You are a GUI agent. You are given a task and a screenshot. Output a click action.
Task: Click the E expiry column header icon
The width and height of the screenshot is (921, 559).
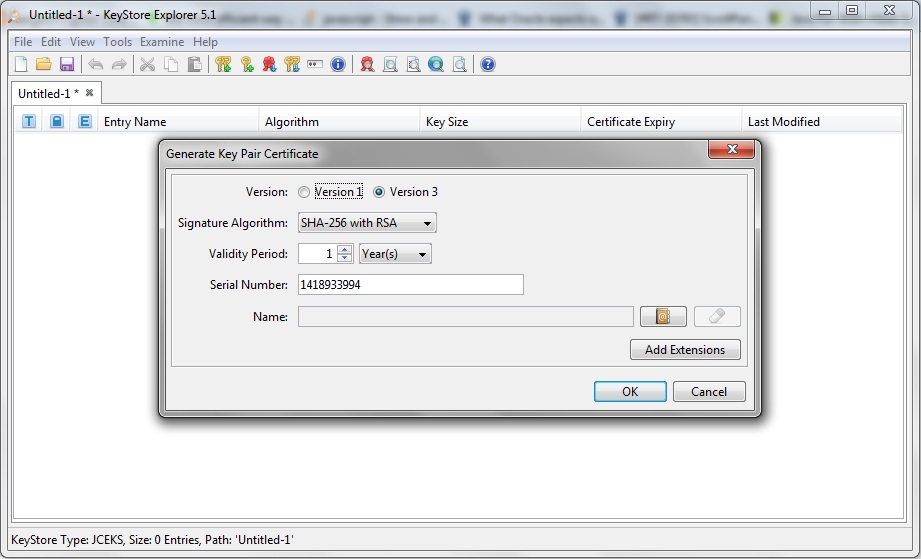85,122
